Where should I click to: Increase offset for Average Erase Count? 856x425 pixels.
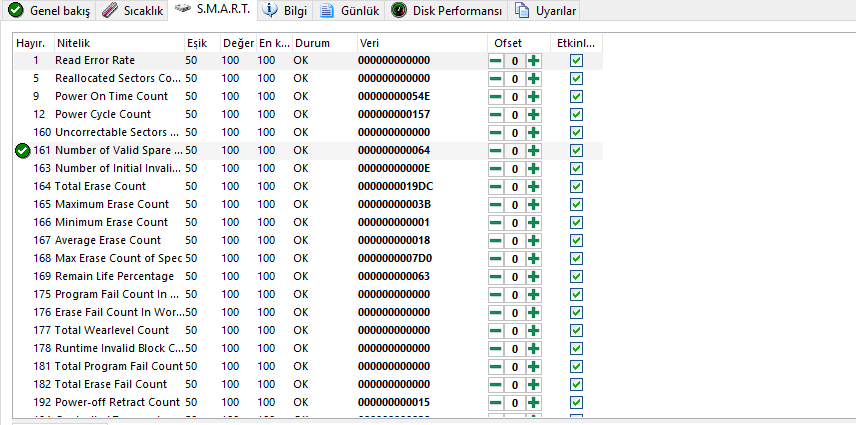(x=534, y=241)
